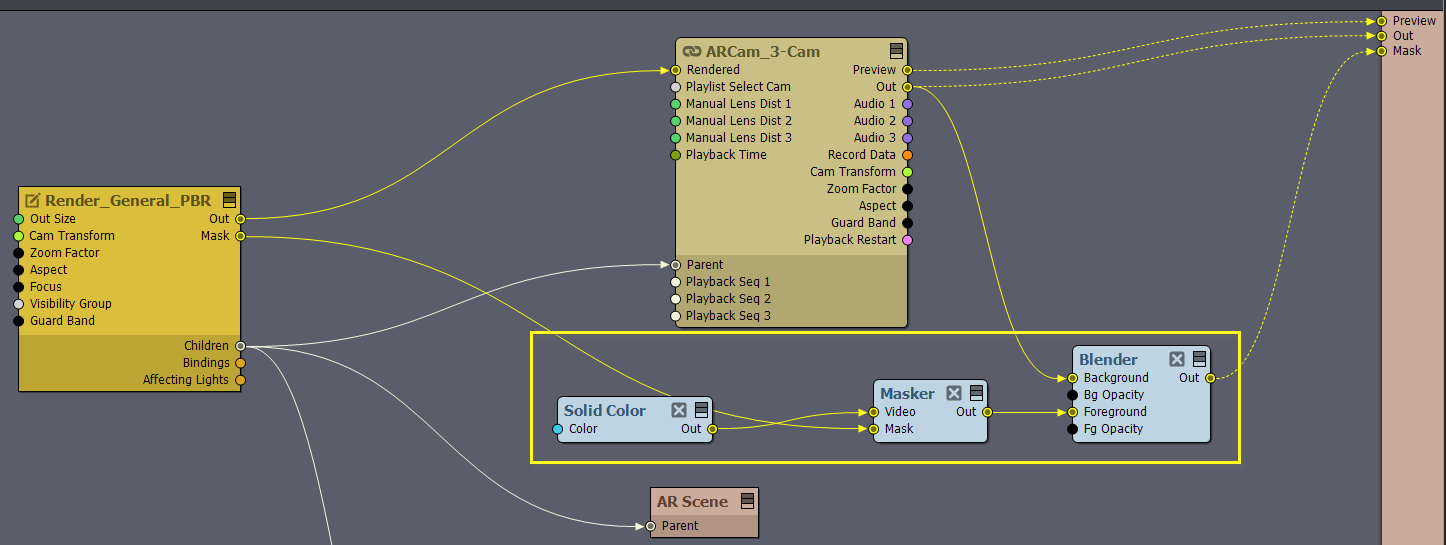Viewport: 1446px width, 545px height.
Task: Click the Fg Opacity pin on Blender
Action: [1073, 429]
